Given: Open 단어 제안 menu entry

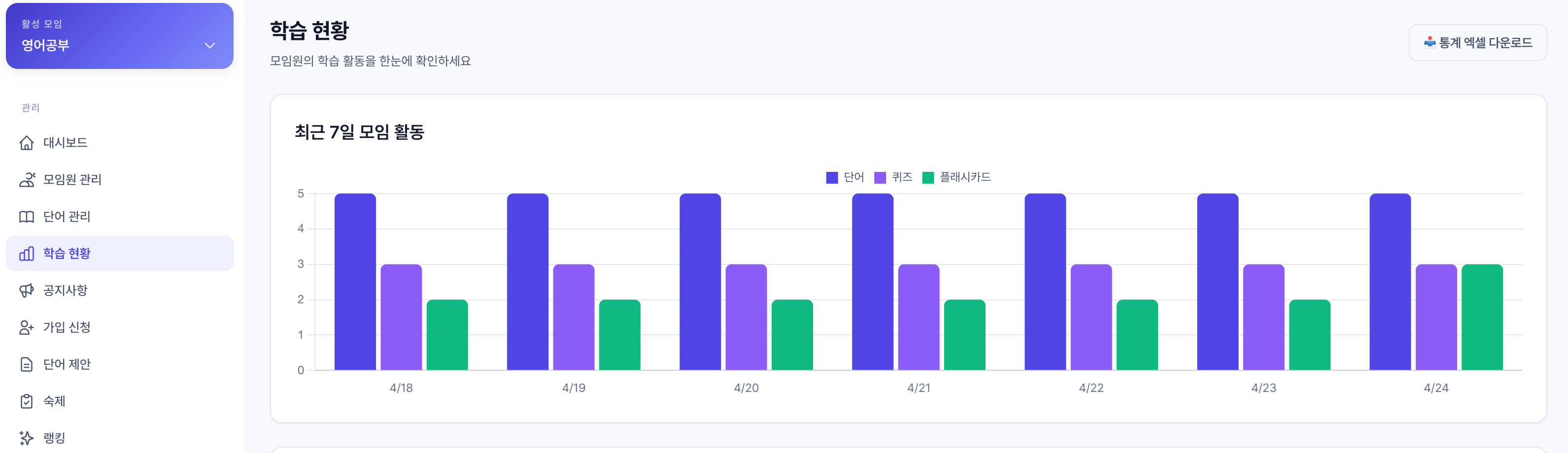Looking at the screenshot, I should click(x=120, y=365).
